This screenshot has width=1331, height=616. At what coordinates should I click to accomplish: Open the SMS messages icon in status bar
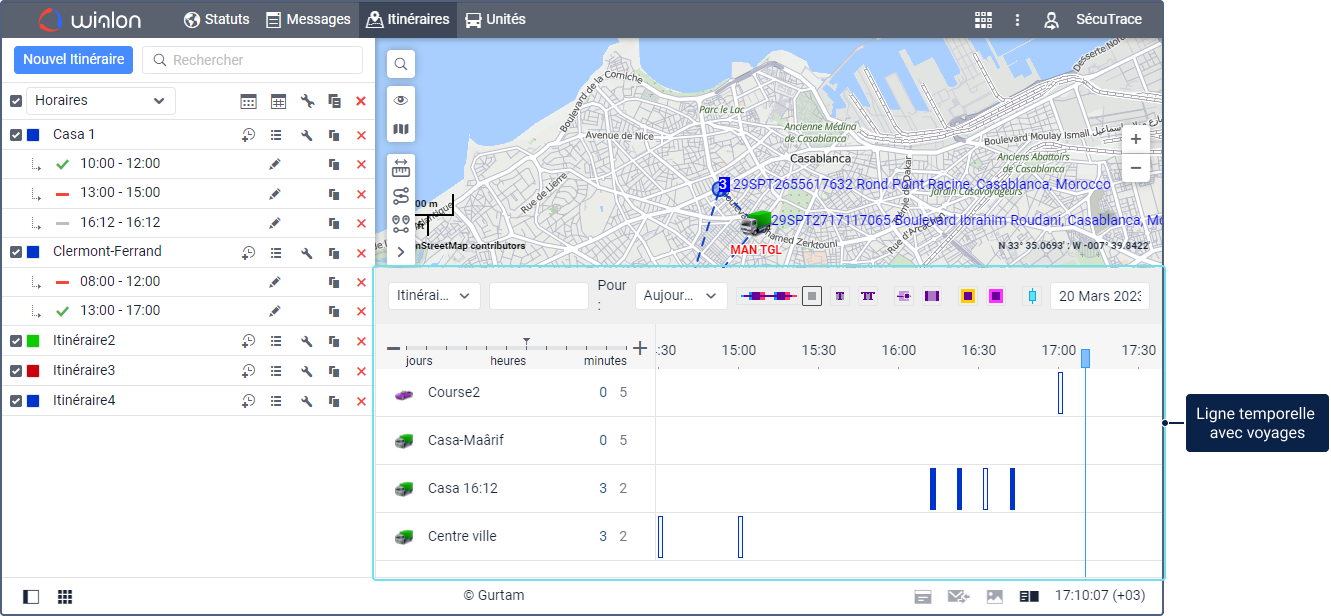[958, 597]
